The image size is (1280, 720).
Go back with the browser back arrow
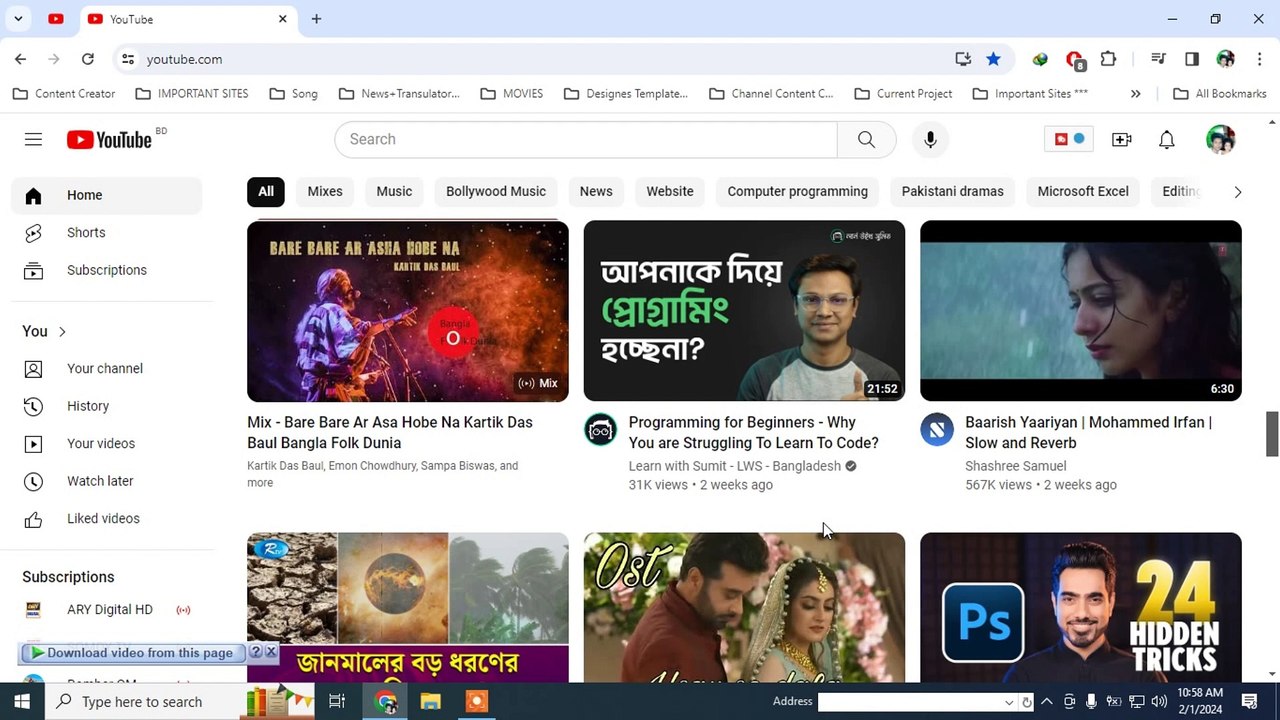(20, 59)
